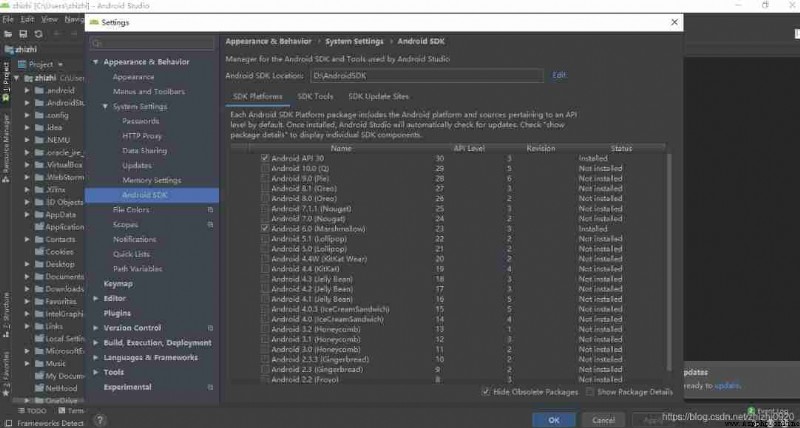
Task: Open the Resource Manager side panel
Action: point(6,148)
